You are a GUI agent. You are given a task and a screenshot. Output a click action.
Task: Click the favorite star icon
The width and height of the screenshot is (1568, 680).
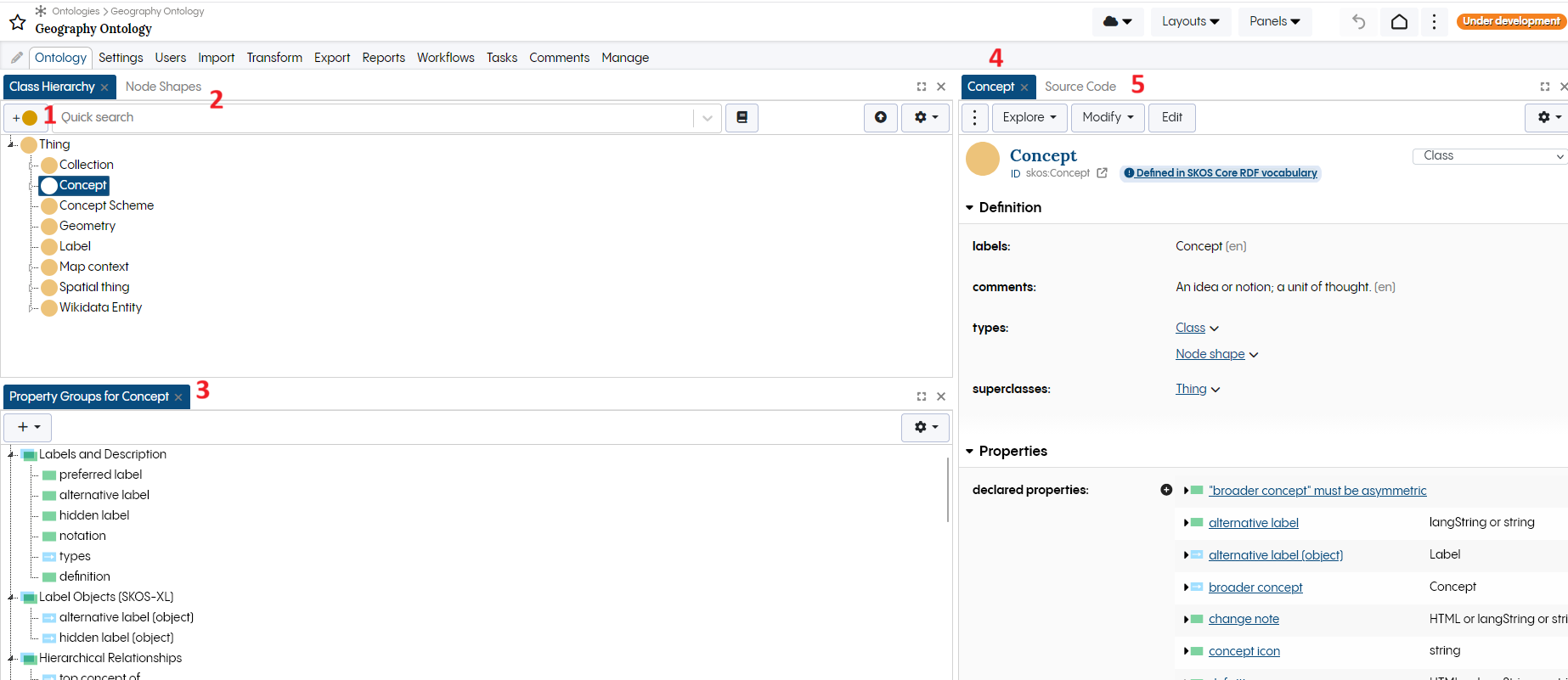coord(17,22)
